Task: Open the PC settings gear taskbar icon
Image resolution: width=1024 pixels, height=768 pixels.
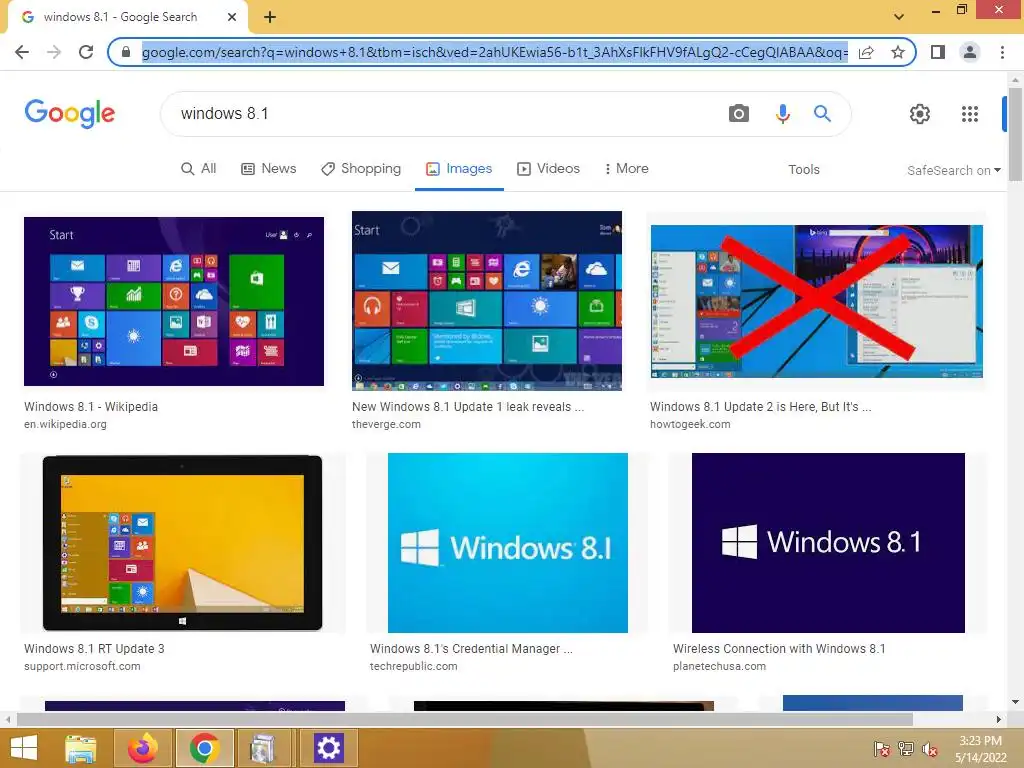Action: click(x=328, y=748)
